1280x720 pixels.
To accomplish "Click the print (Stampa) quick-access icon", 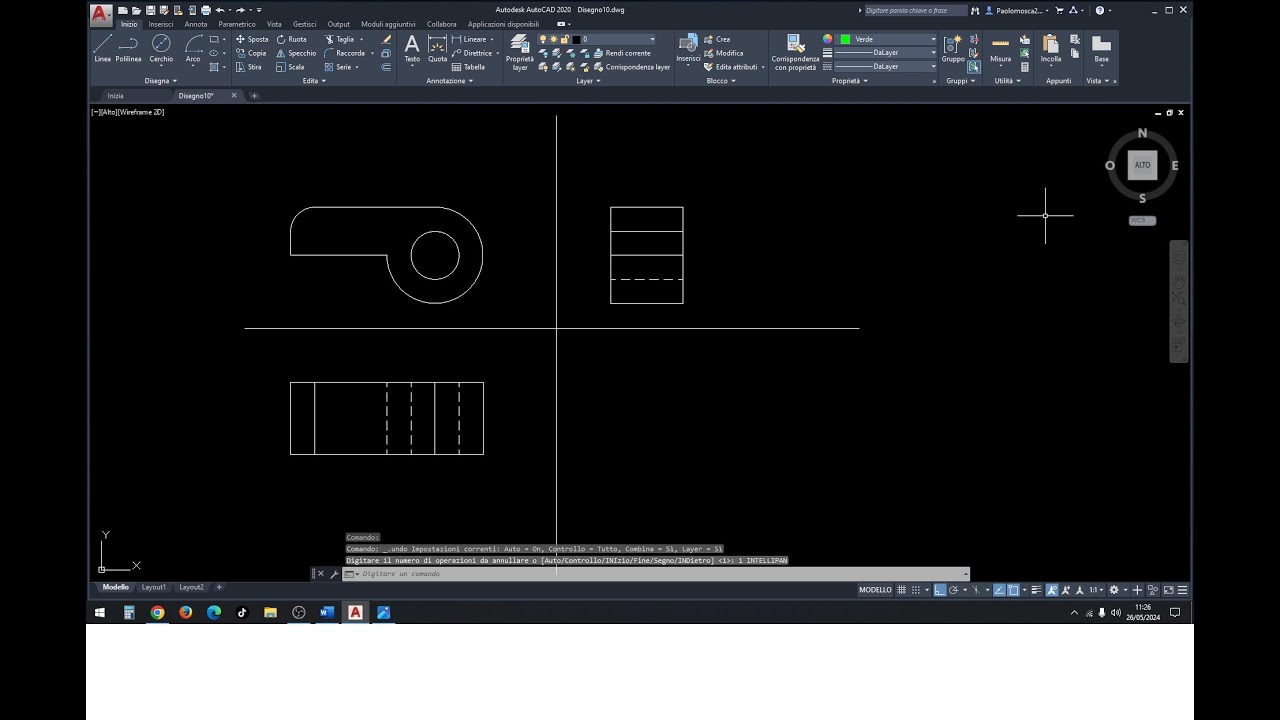I will [x=205, y=10].
